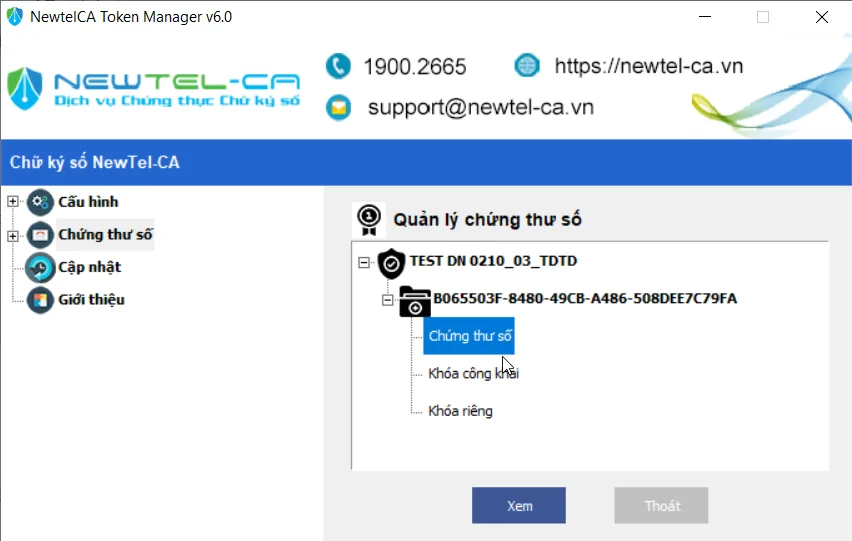Select Khóa công khai entry
The width and height of the screenshot is (852, 541).
473,374
